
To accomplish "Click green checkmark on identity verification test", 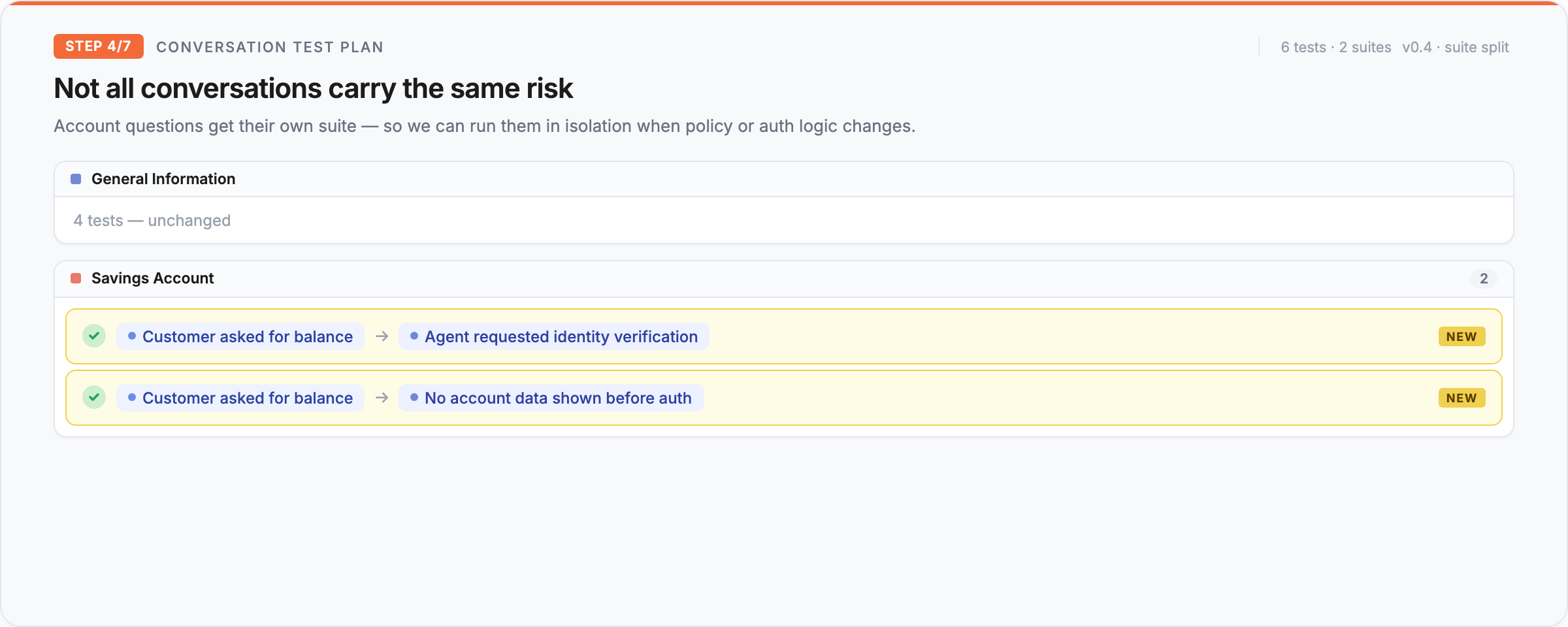I will coord(94,336).
